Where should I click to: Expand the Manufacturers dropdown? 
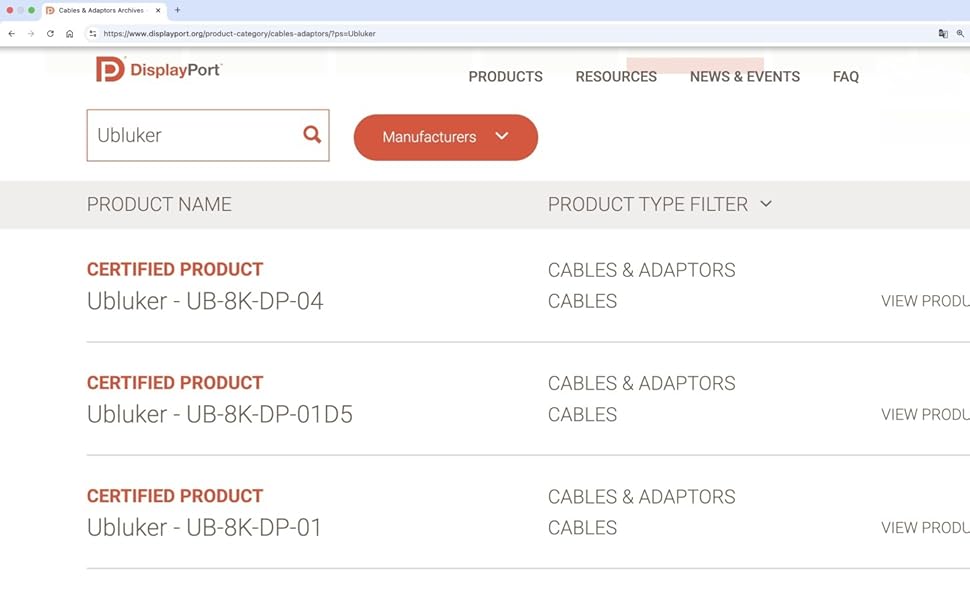tap(445, 137)
